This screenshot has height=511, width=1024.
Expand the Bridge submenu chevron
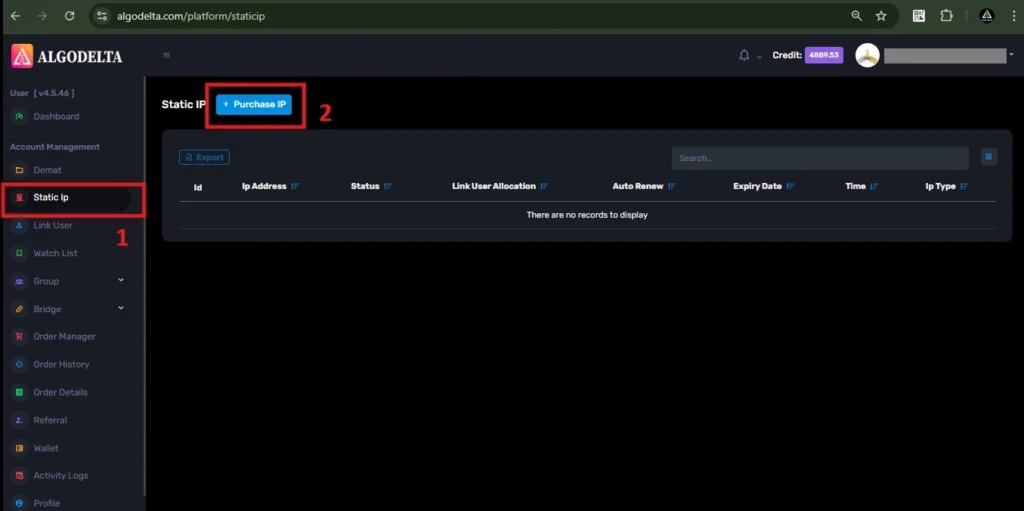point(121,308)
